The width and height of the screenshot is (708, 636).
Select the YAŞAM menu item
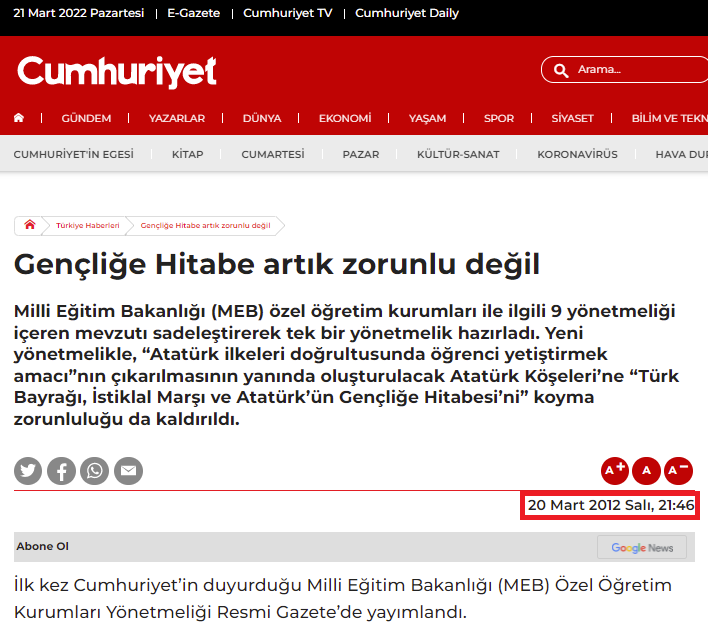[x=427, y=118]
